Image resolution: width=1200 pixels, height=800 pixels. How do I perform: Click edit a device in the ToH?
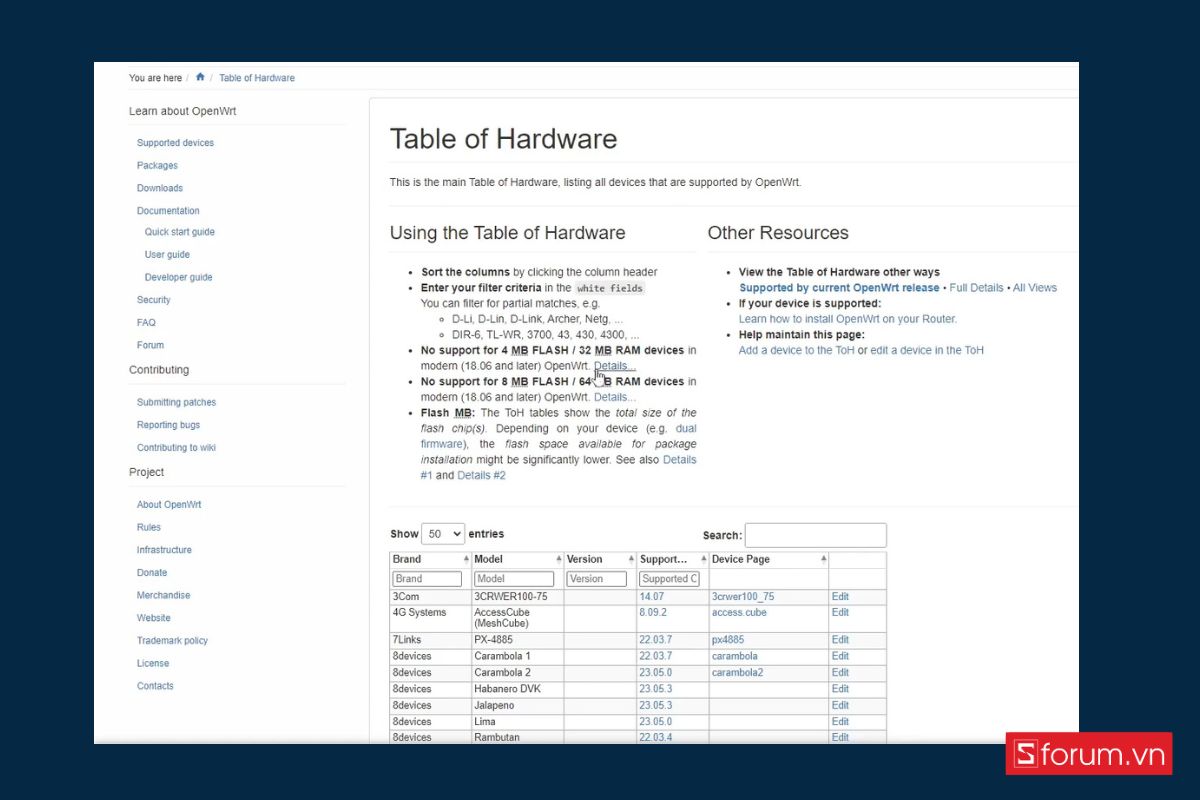pos(927,350)
